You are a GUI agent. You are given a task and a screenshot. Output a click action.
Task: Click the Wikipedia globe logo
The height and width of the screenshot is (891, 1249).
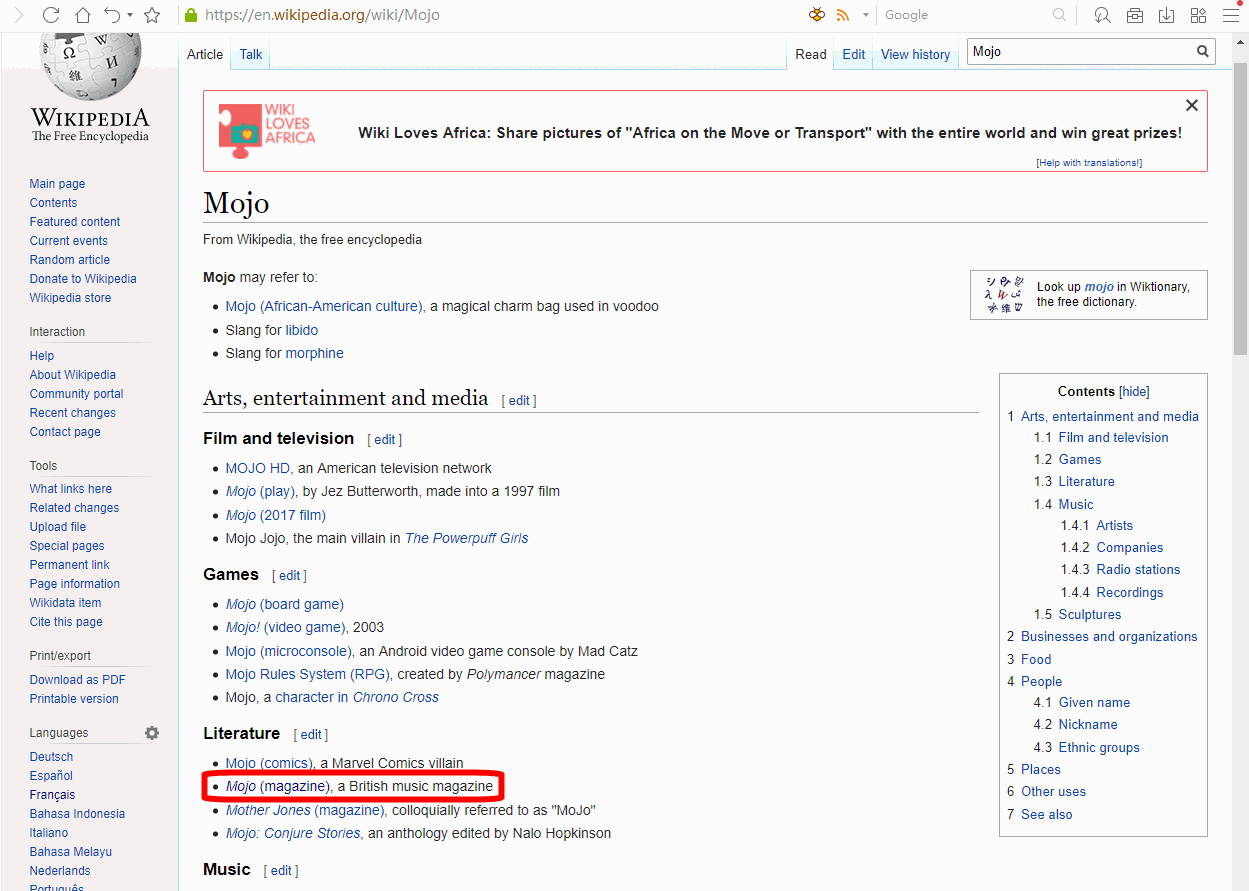pos(90,65)
